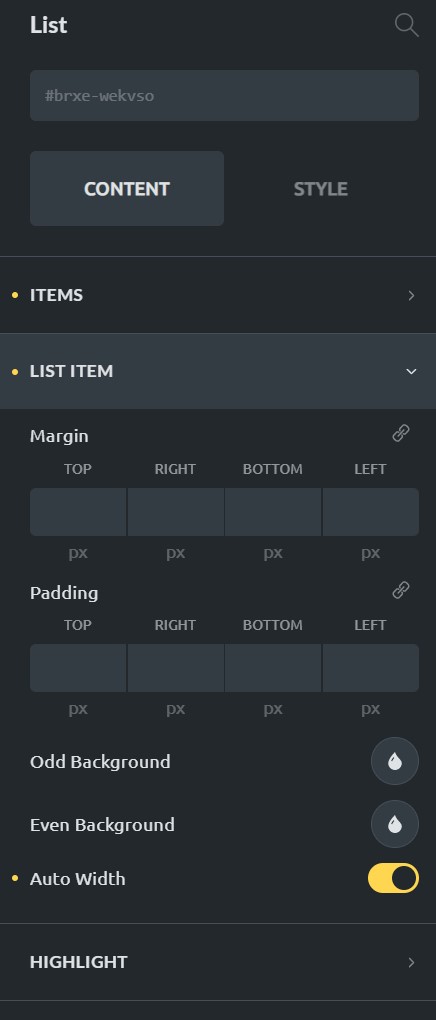436x1020 pixels.
Task: Focus the element ID field #brxe-wekvso
Action: [x=225, y=96]
